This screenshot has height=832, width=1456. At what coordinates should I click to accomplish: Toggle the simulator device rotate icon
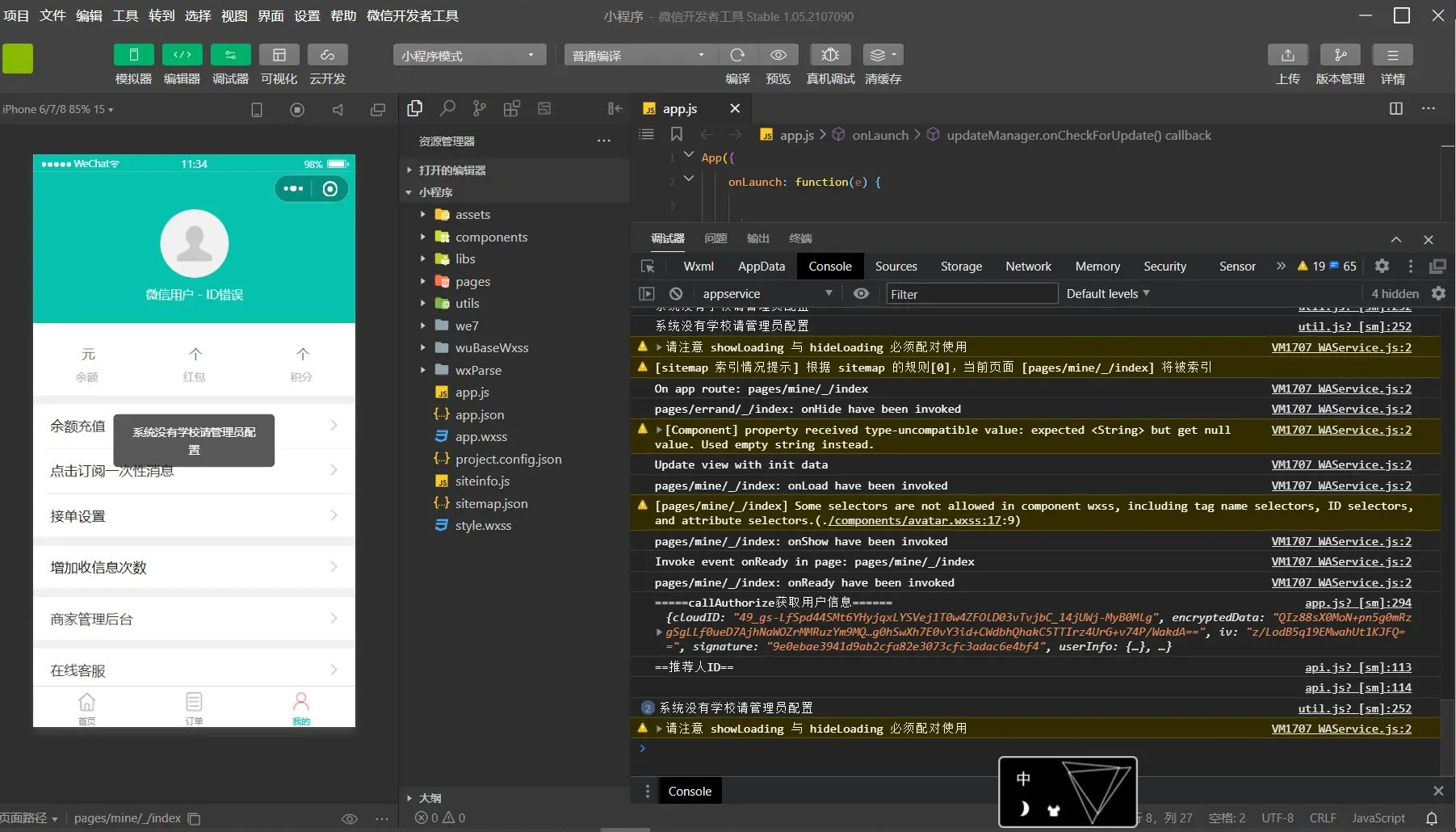point(257,110)
